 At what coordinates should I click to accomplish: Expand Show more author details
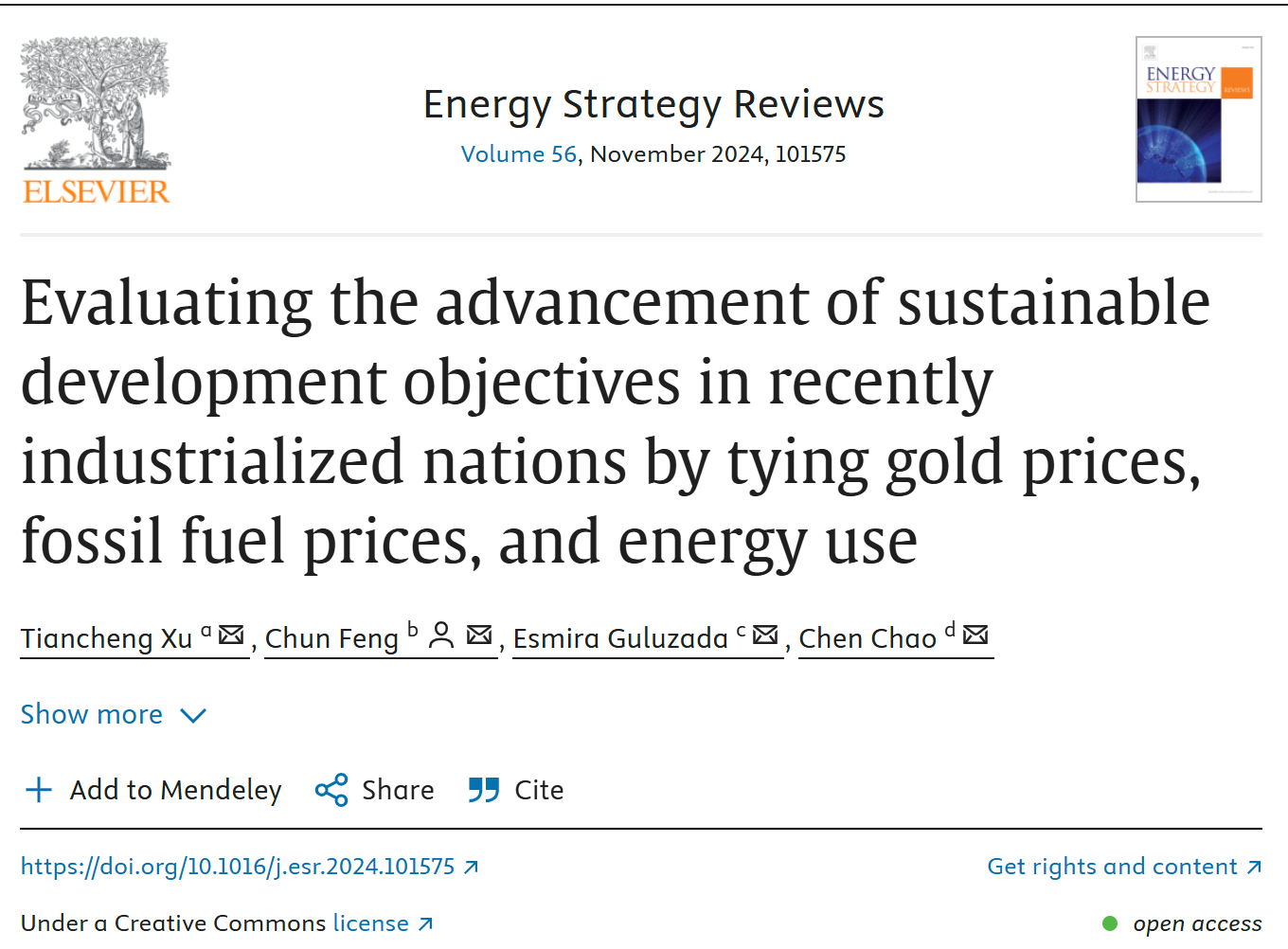point(92,714)
